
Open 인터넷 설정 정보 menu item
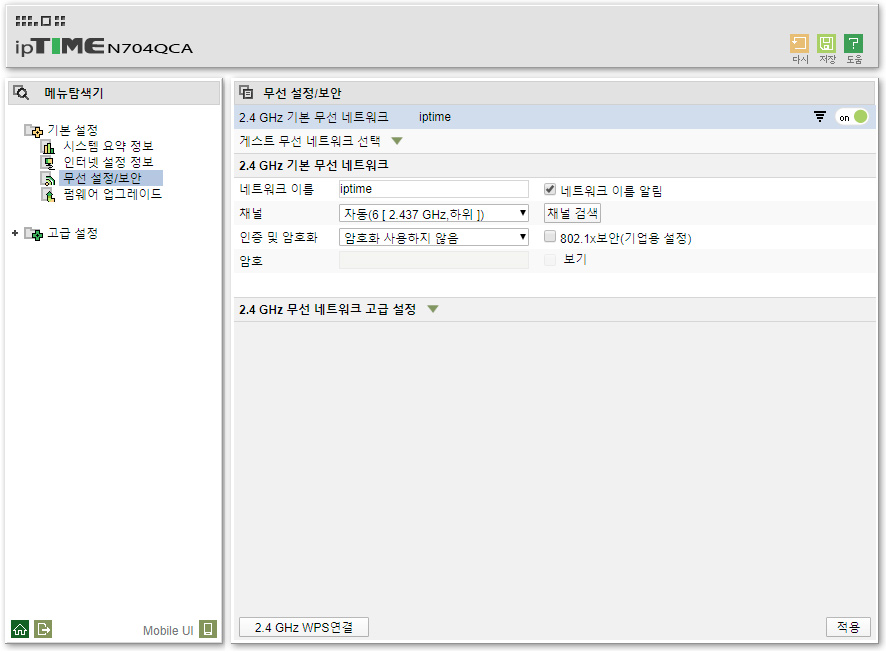coord(108,162)
